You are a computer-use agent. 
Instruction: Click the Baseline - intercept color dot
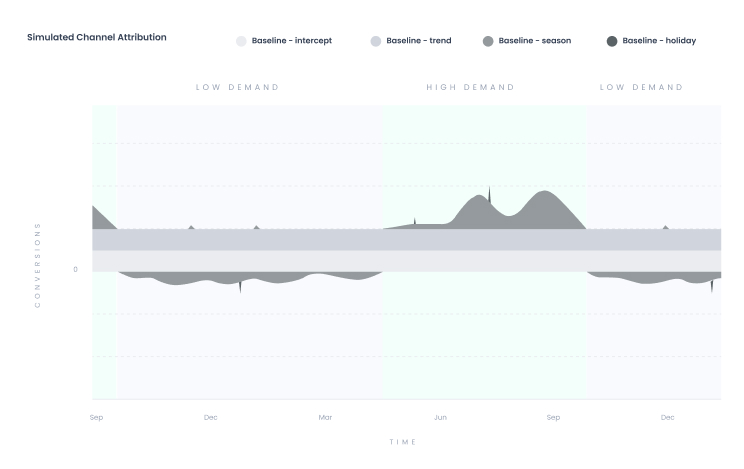(241, 41)
